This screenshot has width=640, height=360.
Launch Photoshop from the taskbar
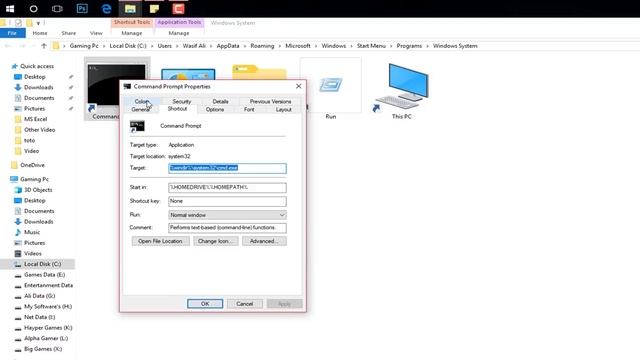[x=82, y=9]
